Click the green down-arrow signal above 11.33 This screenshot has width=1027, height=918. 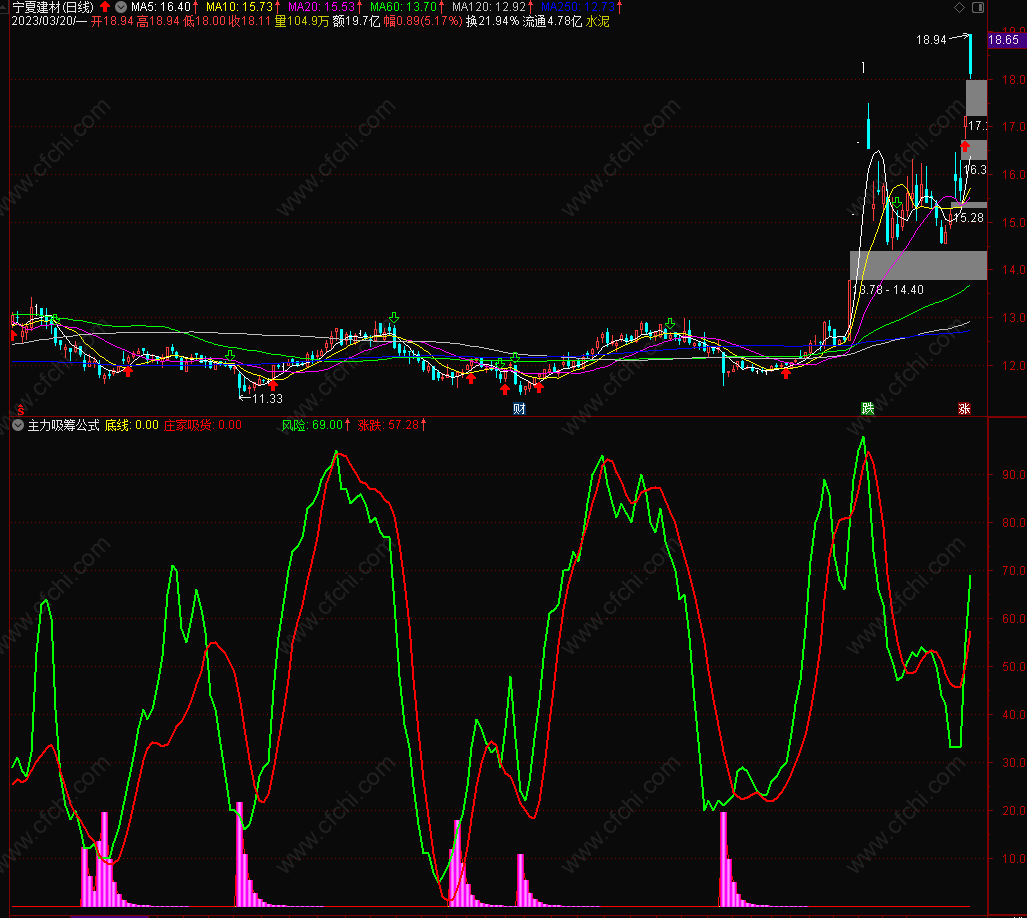click(231, 356)
